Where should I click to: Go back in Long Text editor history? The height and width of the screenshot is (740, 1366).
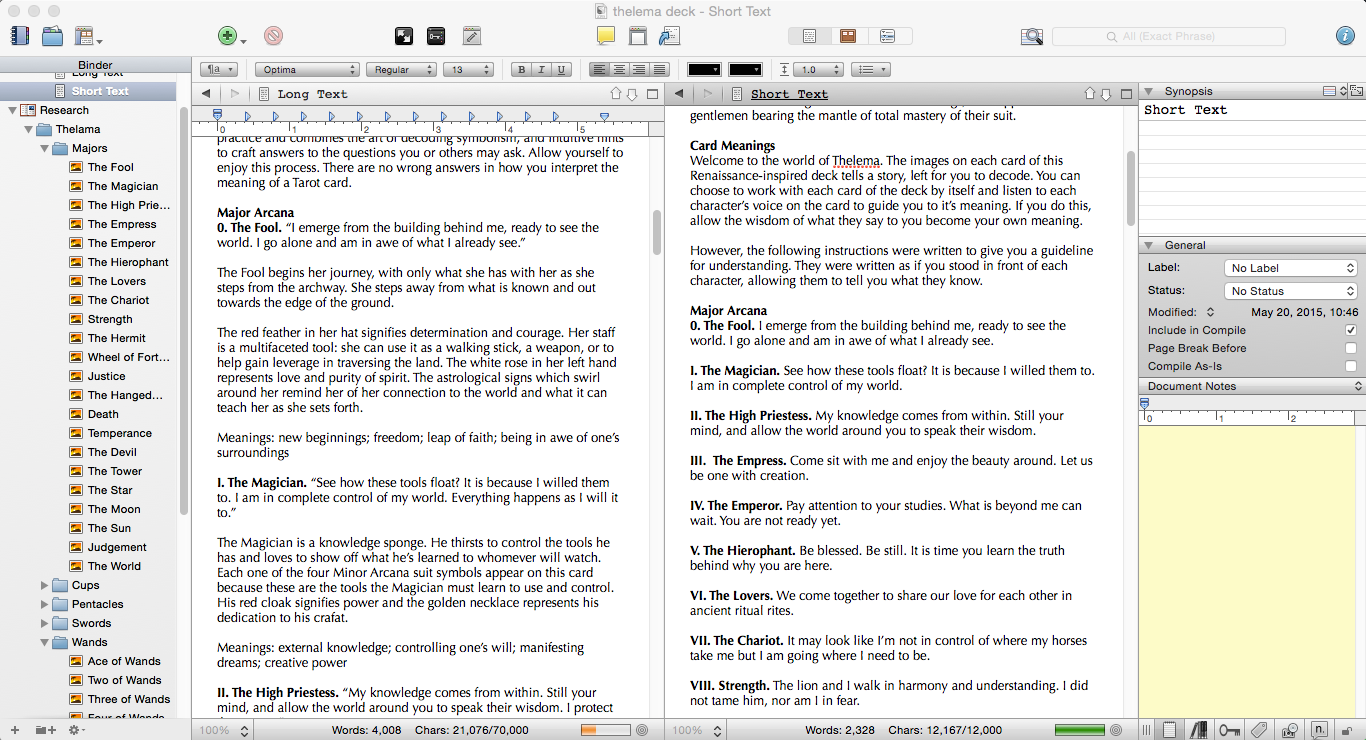[x=206, y=94]
